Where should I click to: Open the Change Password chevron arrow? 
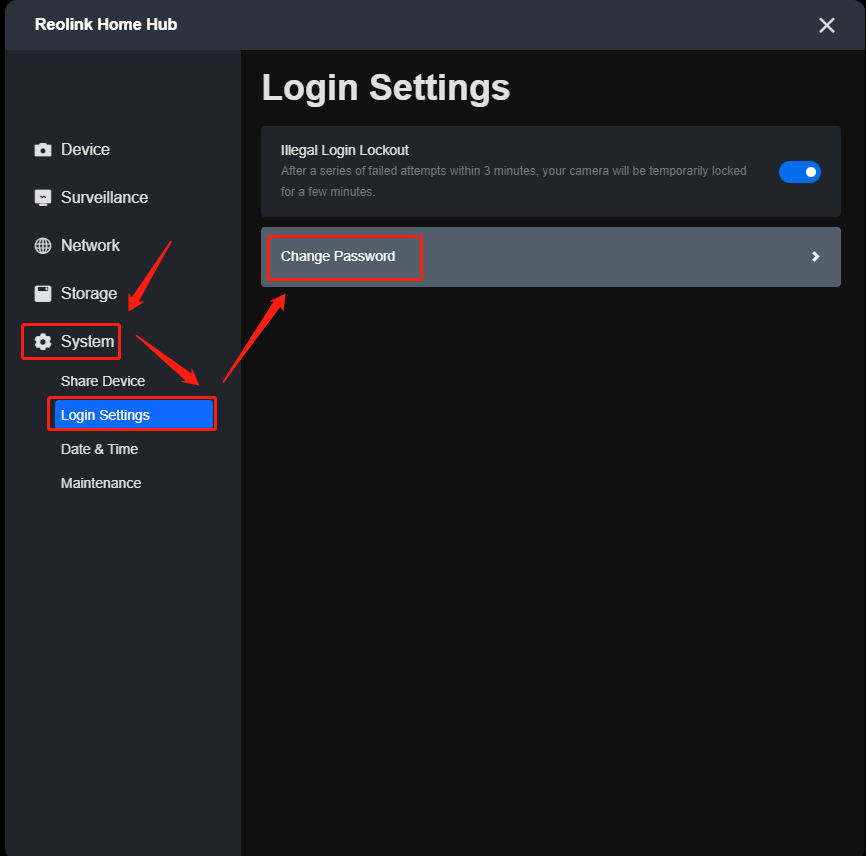tap(815, 257)
